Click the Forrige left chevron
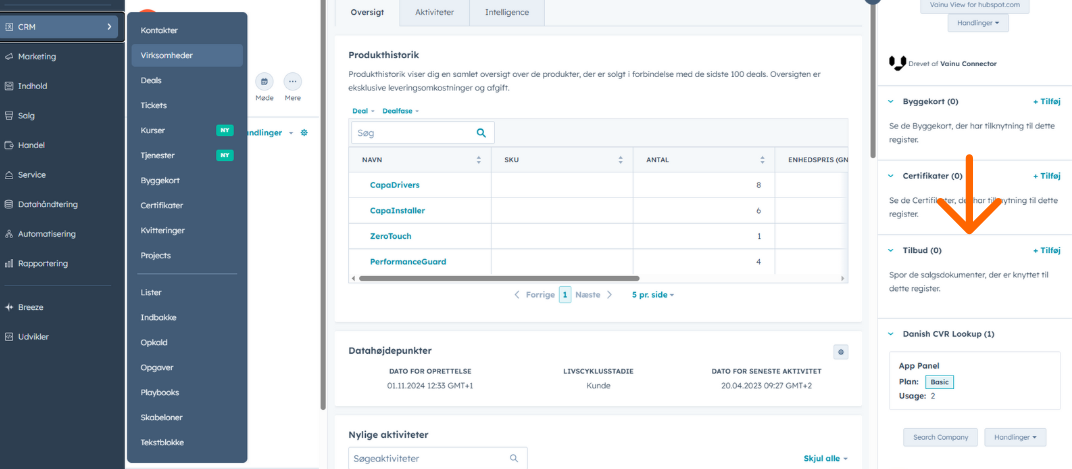1072x469 pixels. 518,295
